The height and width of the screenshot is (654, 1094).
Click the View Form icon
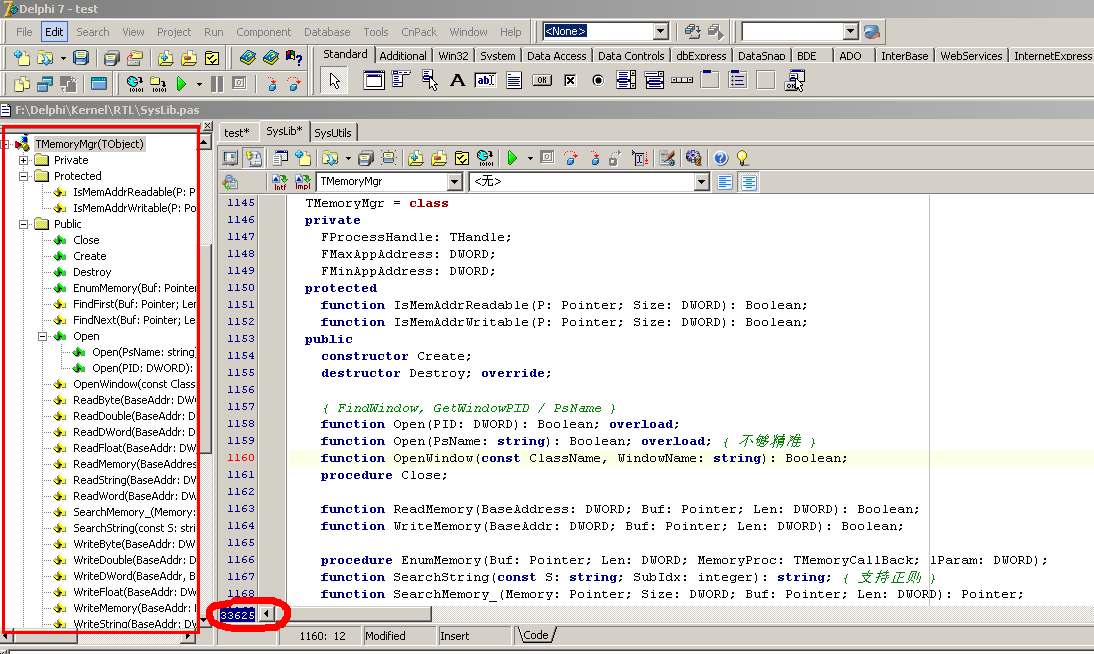[x=45, y=84]
